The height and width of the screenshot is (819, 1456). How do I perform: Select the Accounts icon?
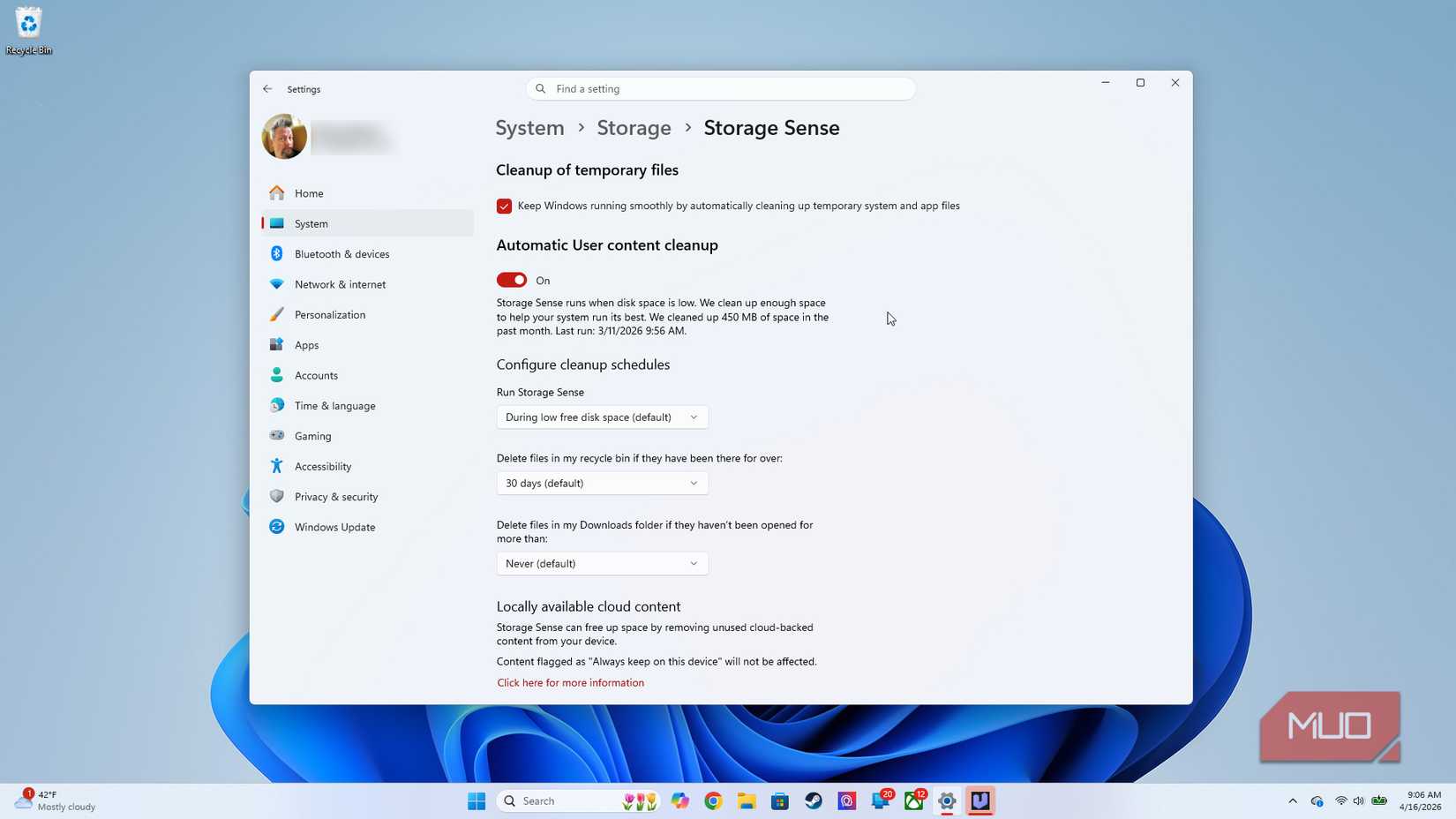(276, 375)
